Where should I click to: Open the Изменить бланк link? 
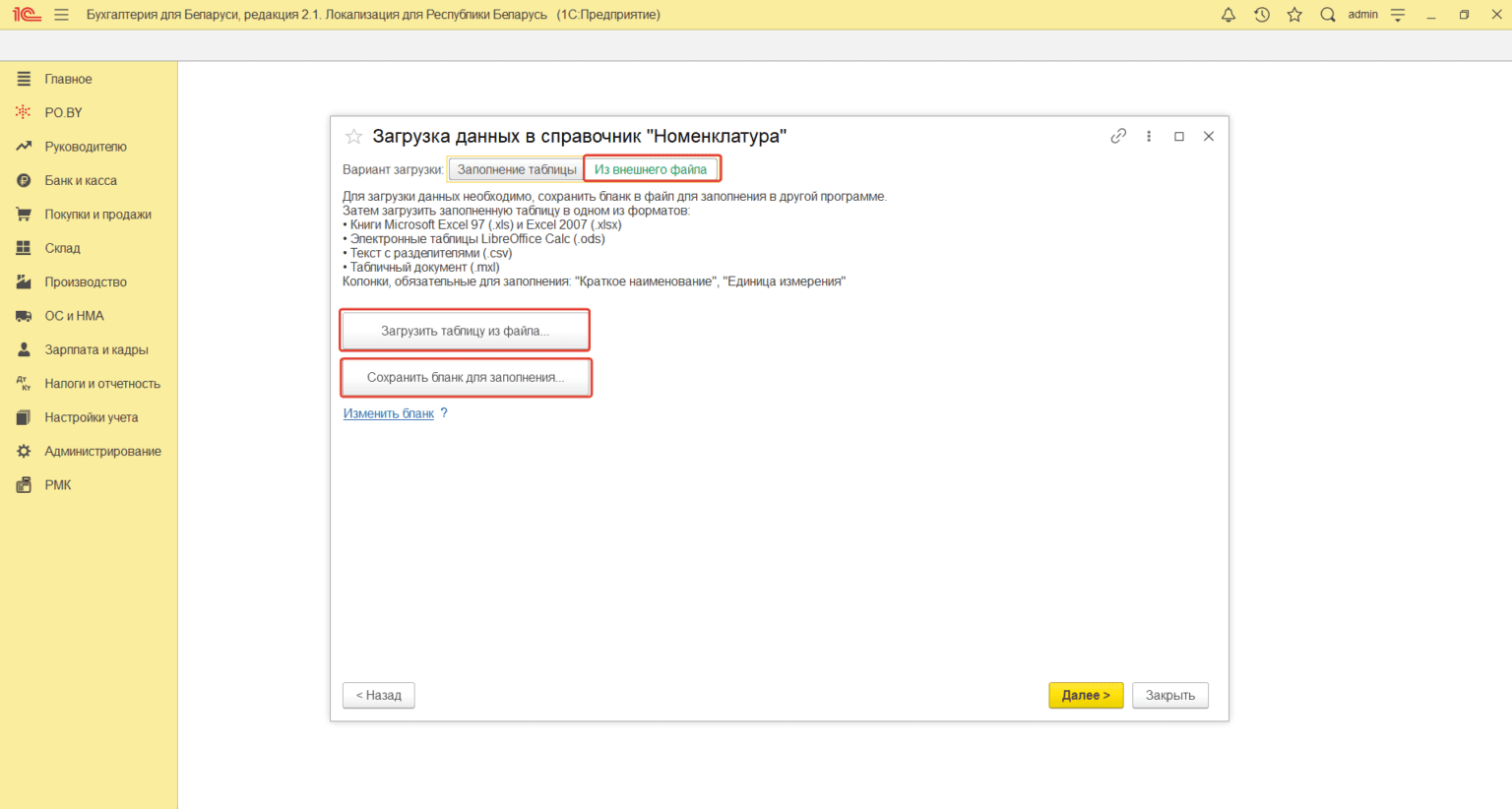(x=389, y=413)
